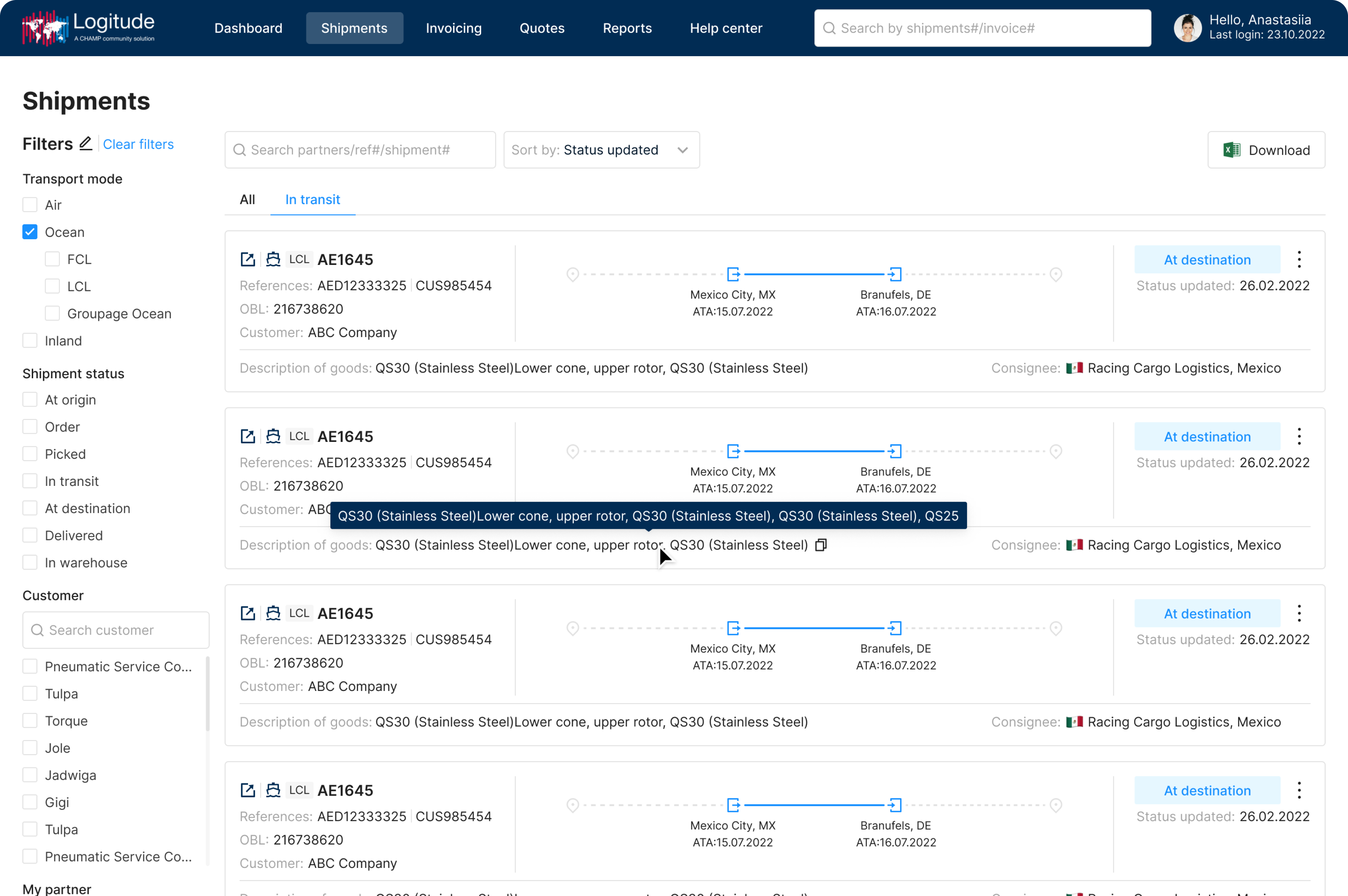Viewport: 1348px width, 896px height.
Task: Check the Gigi customer checkbox
Action: pos(30,802)
